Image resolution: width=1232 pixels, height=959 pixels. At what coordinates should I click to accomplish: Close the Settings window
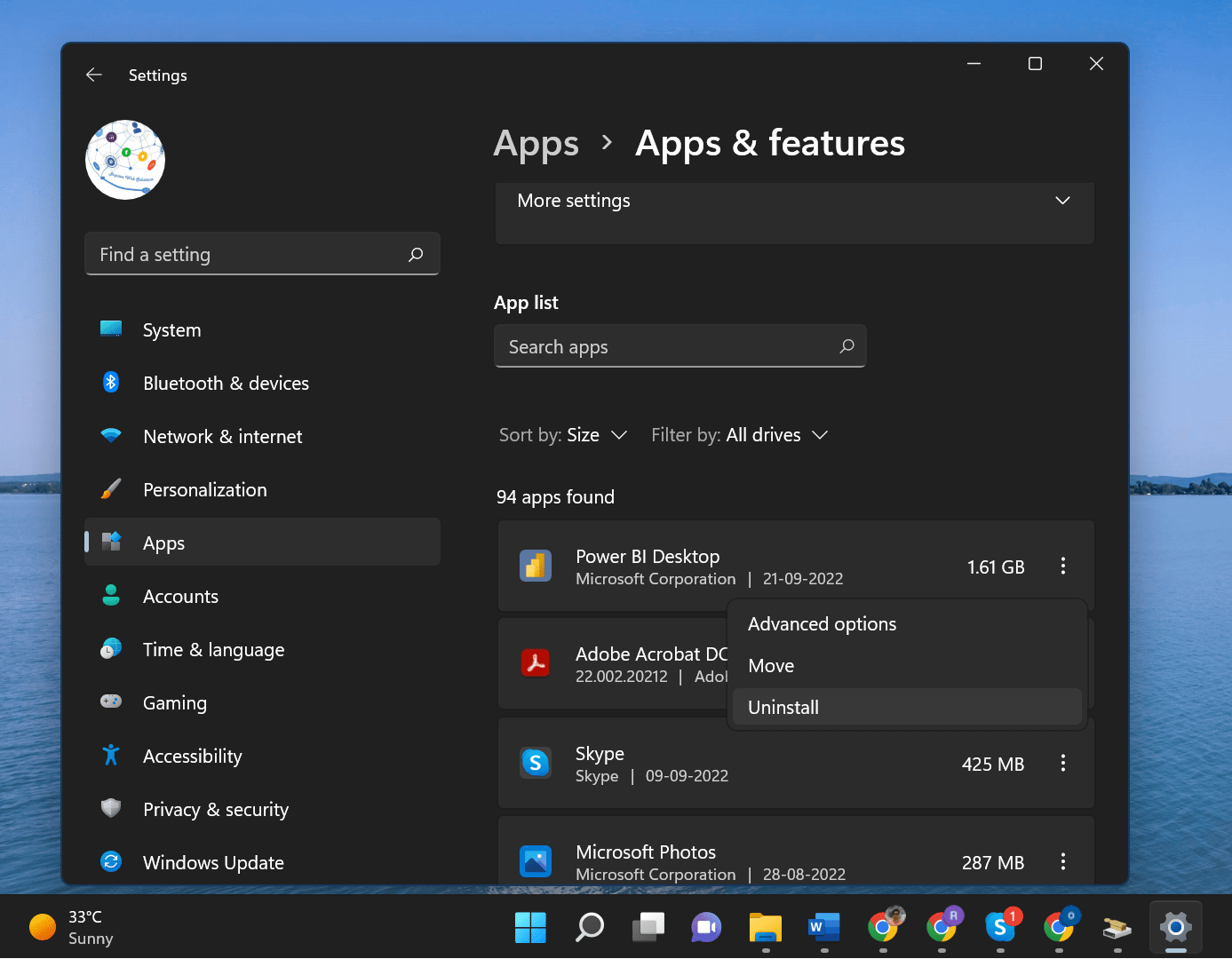point(1096,64)
